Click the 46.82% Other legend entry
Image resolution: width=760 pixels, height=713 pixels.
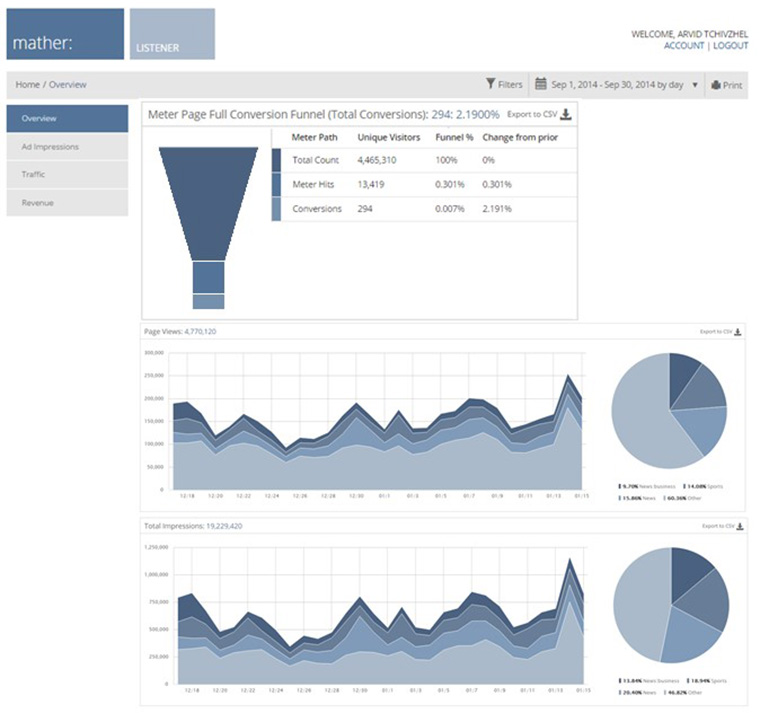683,693
